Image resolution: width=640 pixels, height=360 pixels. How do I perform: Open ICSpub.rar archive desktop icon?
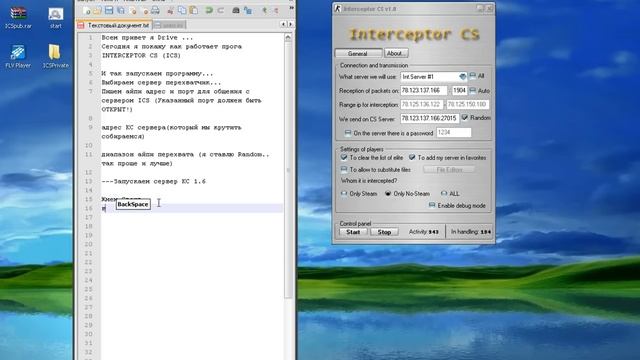point(18,18)
